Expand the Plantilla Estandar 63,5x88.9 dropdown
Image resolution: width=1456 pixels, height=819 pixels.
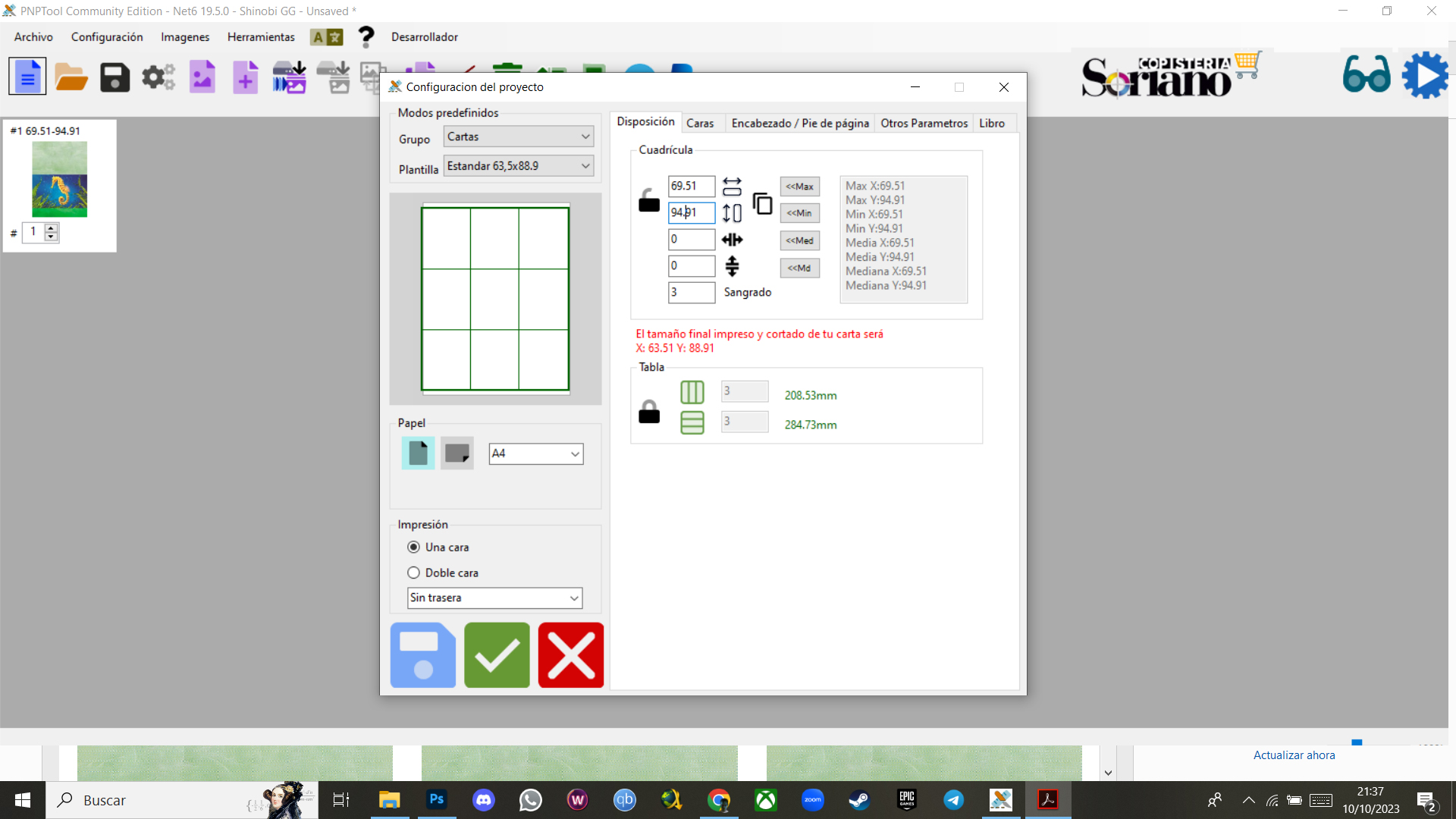click(518, 166)
